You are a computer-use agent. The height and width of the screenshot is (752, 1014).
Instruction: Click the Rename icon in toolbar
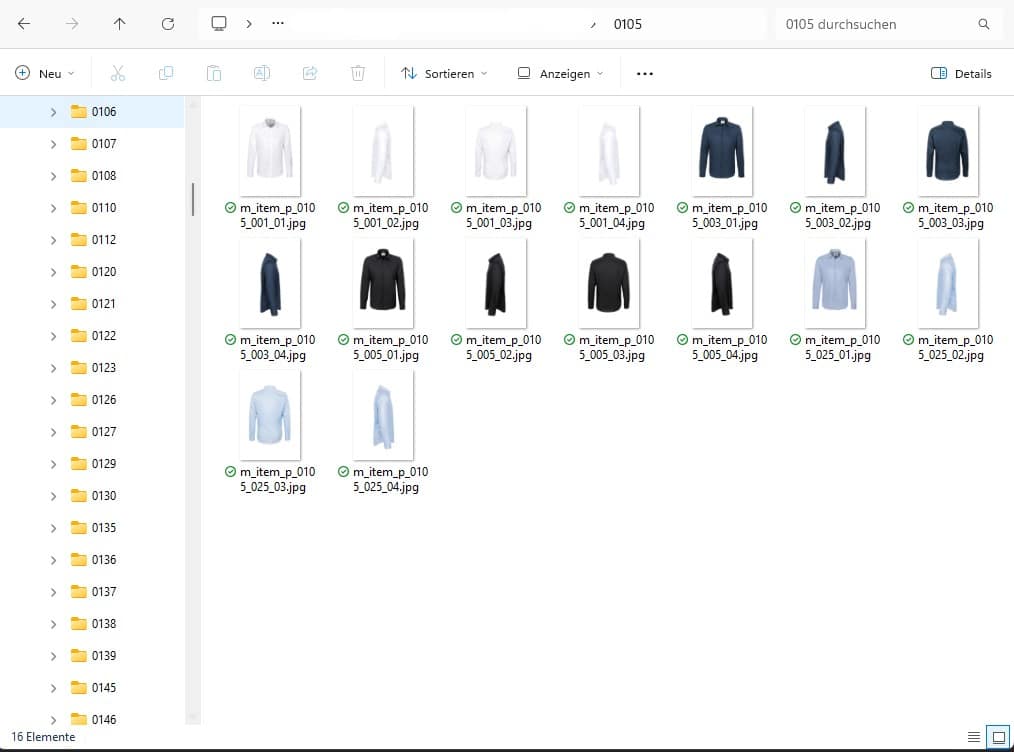coord(262,73)
